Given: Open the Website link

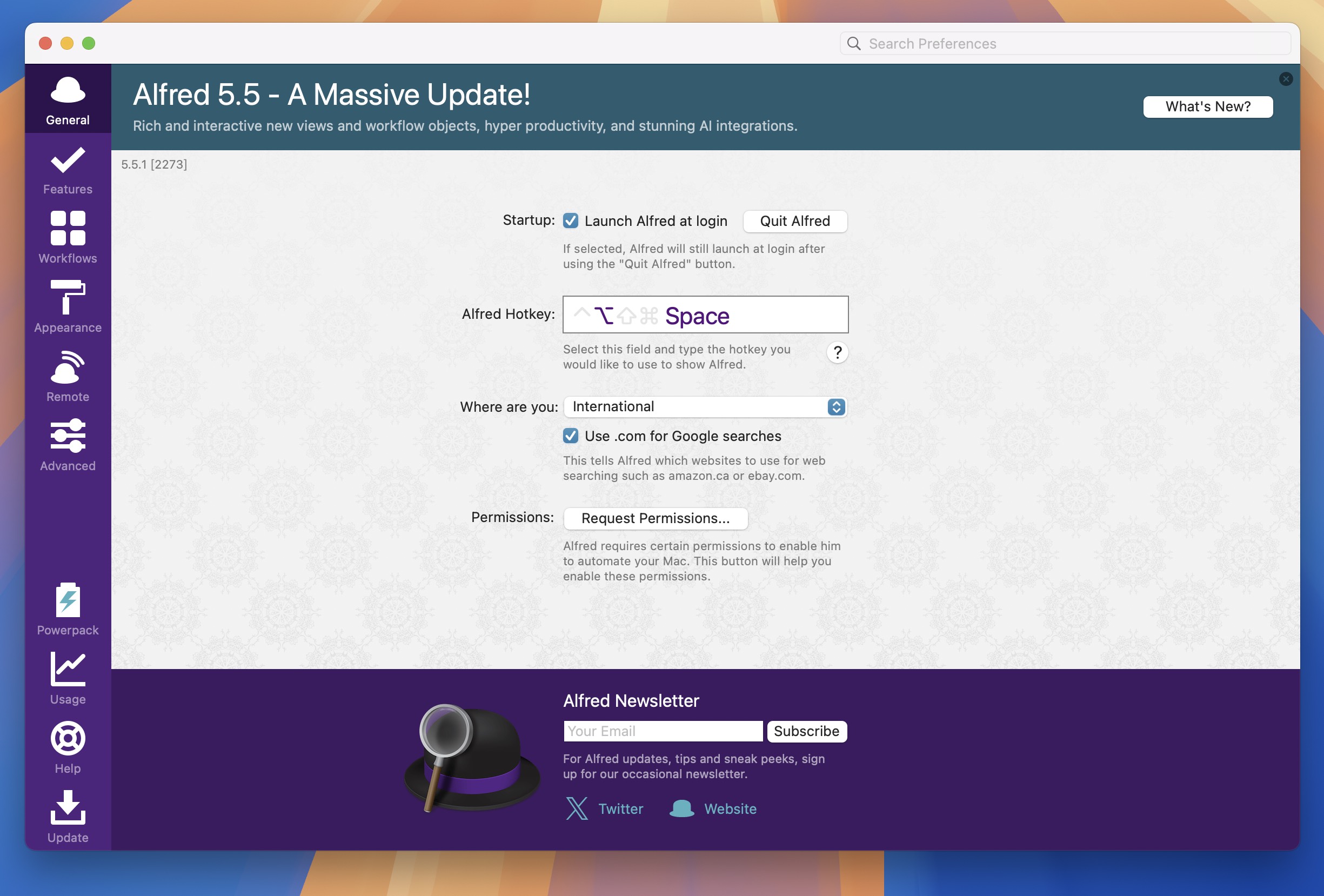Looking at the screenshot, I should point(731,809).
